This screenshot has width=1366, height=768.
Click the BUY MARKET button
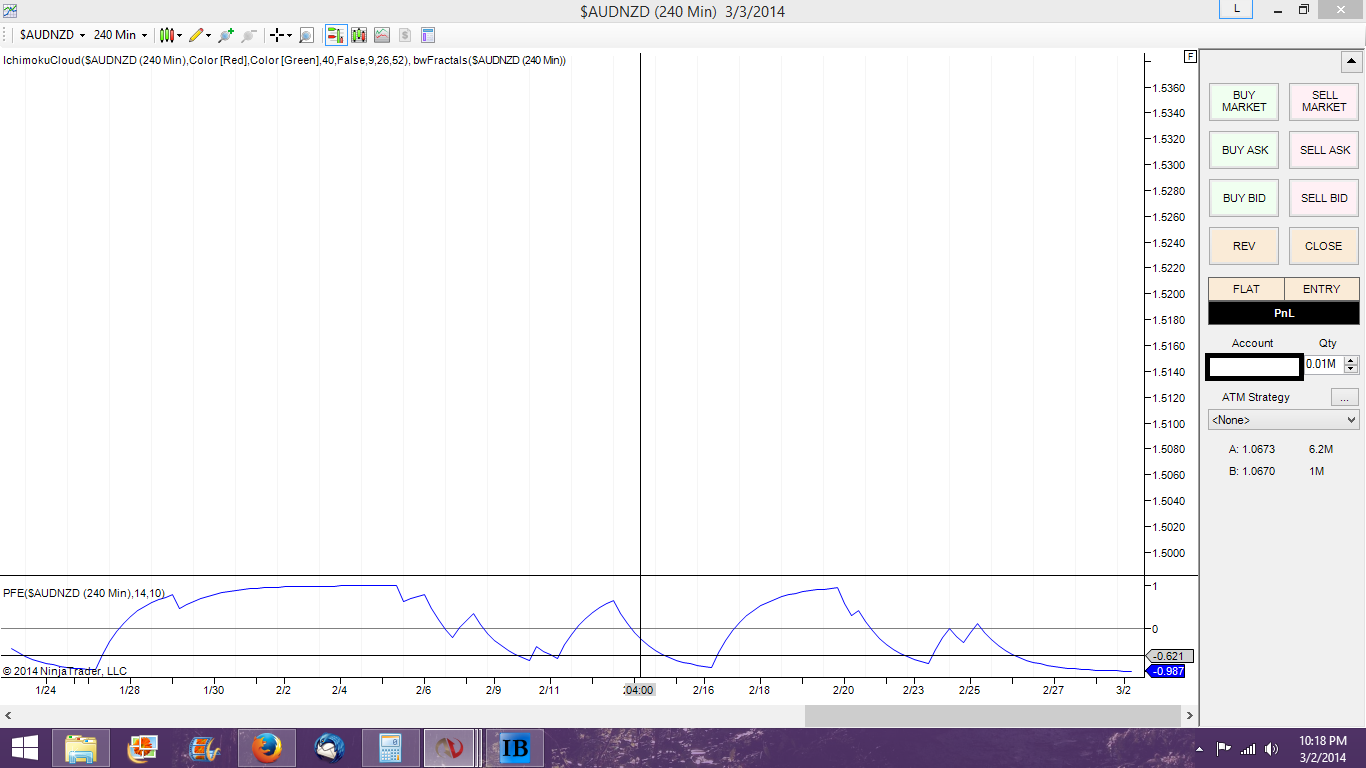click(x=1244, y=101)
